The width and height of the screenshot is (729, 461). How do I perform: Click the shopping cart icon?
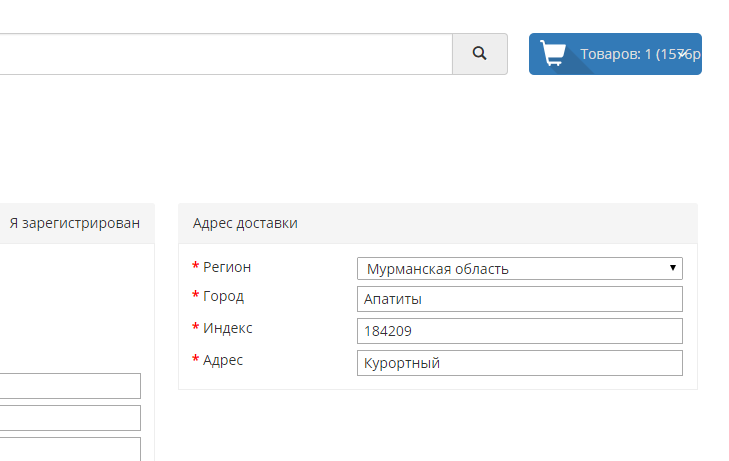coord(553,53)
